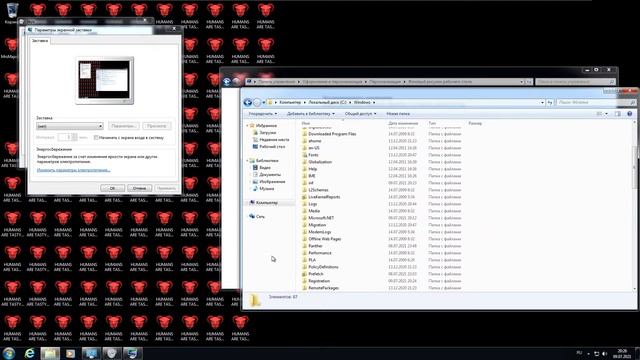Open the Logs folder
This screenshot has height=360, width=640.
point(312,204)
